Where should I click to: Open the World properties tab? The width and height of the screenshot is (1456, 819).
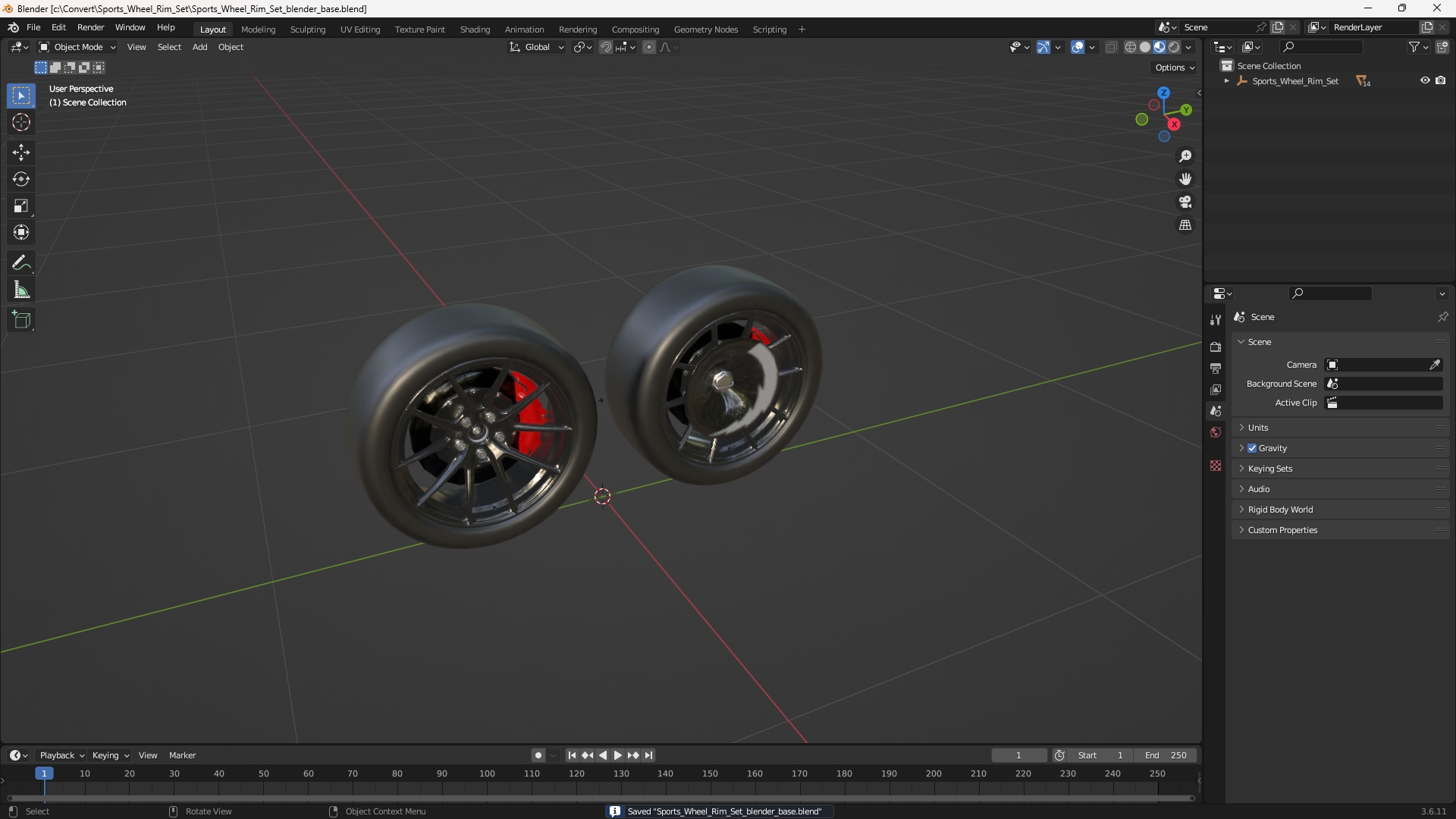(x=1216, y=431)
